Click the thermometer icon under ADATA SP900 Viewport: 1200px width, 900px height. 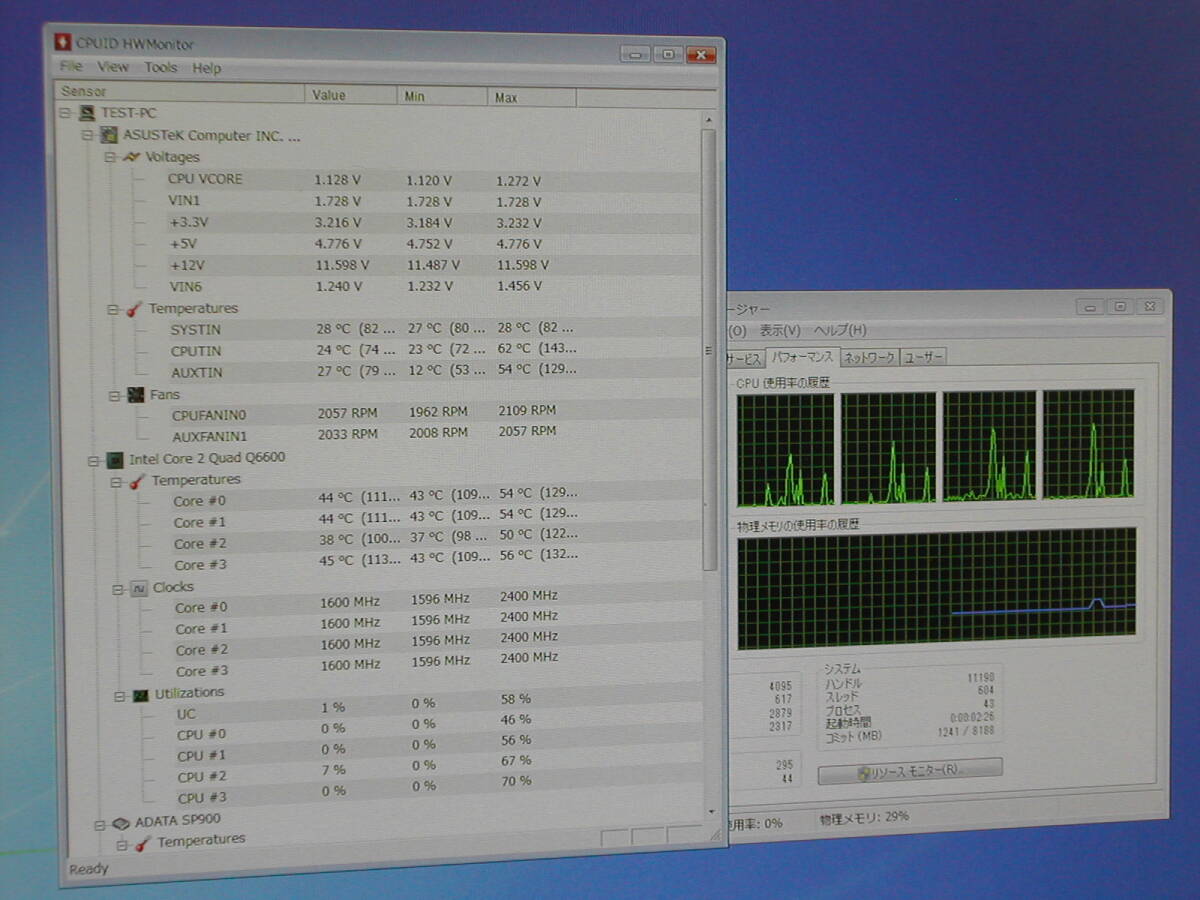pos(144,843)
